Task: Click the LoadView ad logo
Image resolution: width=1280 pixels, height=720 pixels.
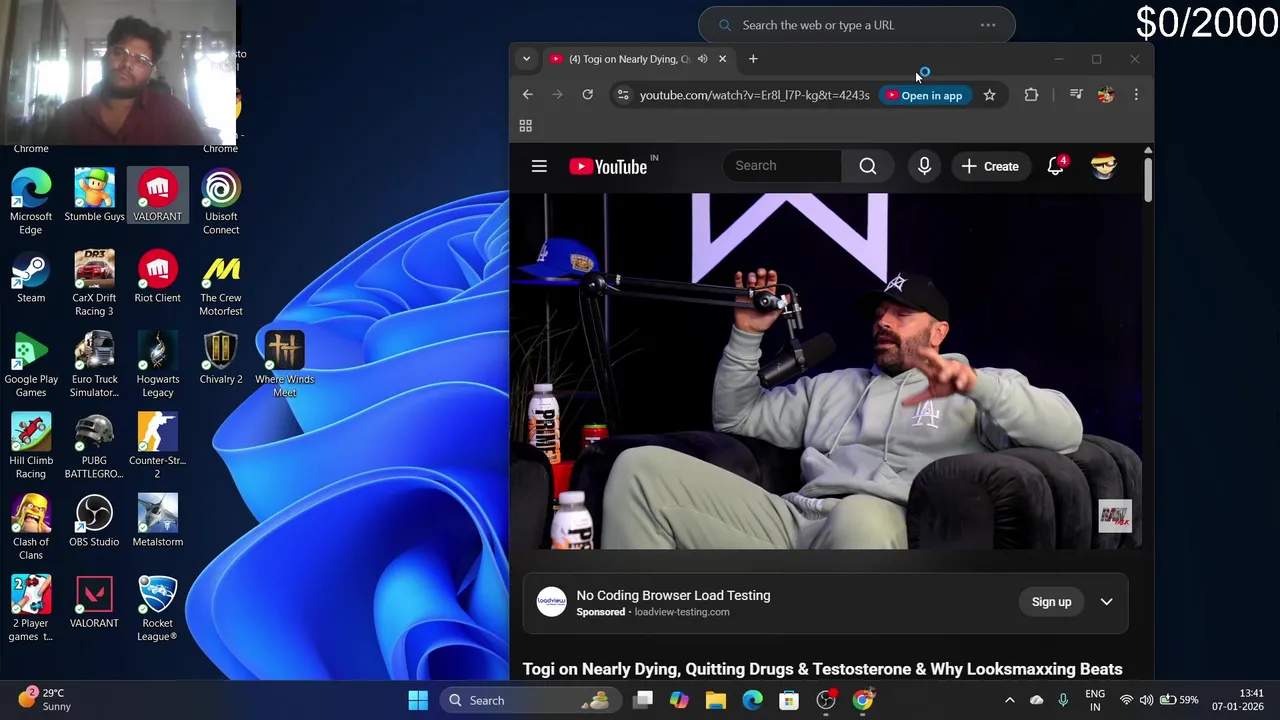Action: pyautogui.click(x=551, y=602)
